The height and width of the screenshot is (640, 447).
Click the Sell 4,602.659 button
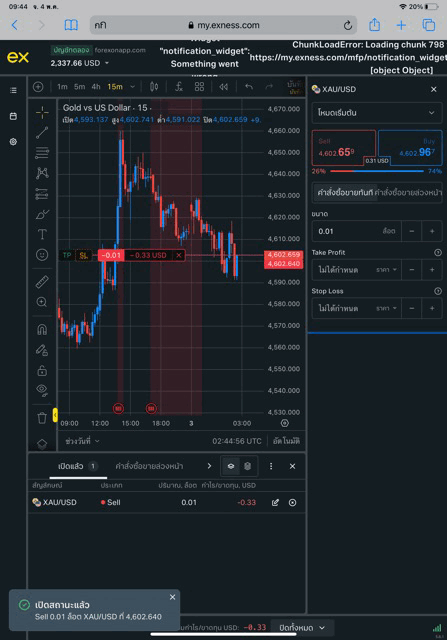pyautogui.click(x=343, y=147)
